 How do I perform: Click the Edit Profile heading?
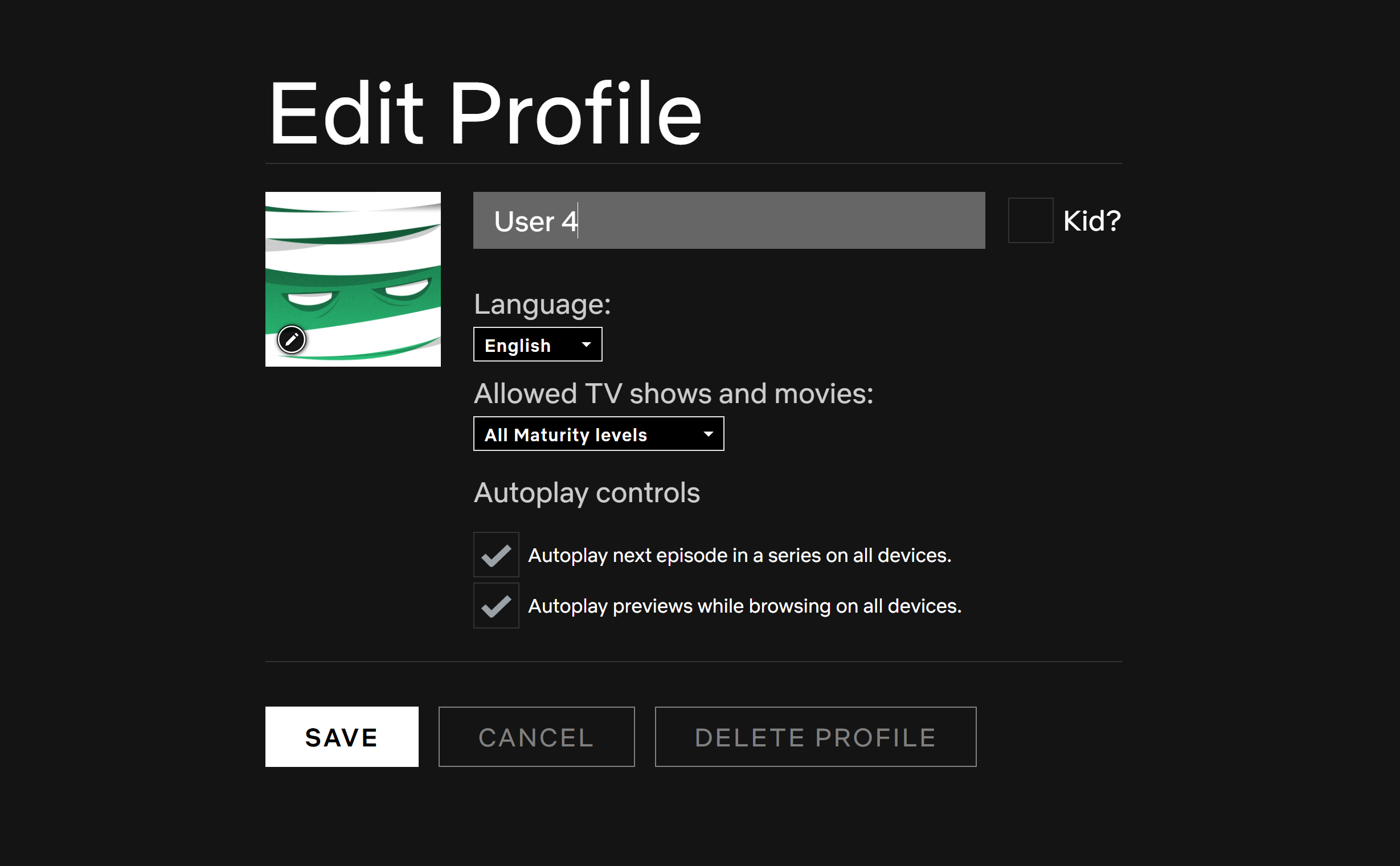(x=485, y=113)
